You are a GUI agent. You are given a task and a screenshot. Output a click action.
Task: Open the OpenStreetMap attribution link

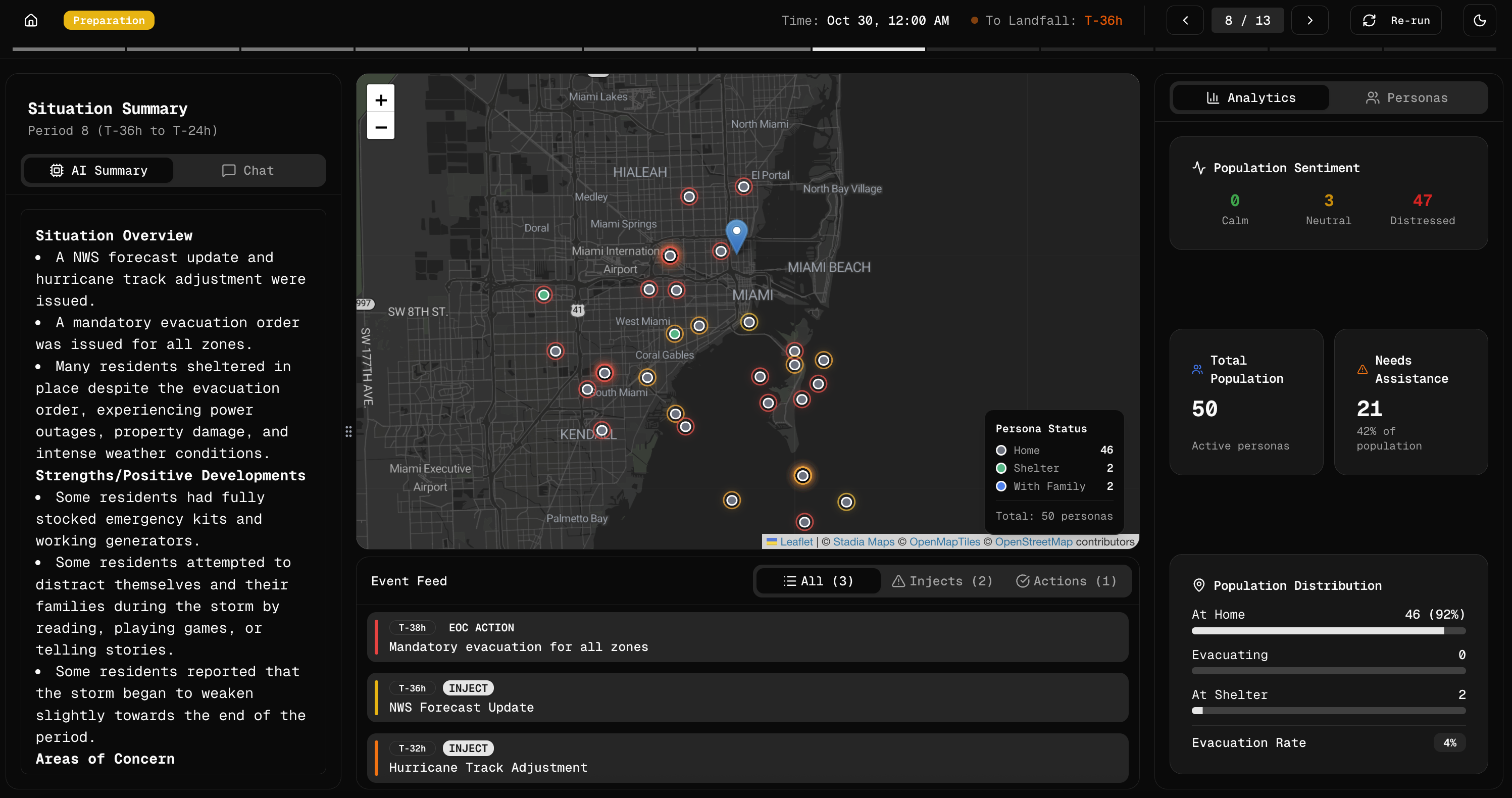[1033, 541]
